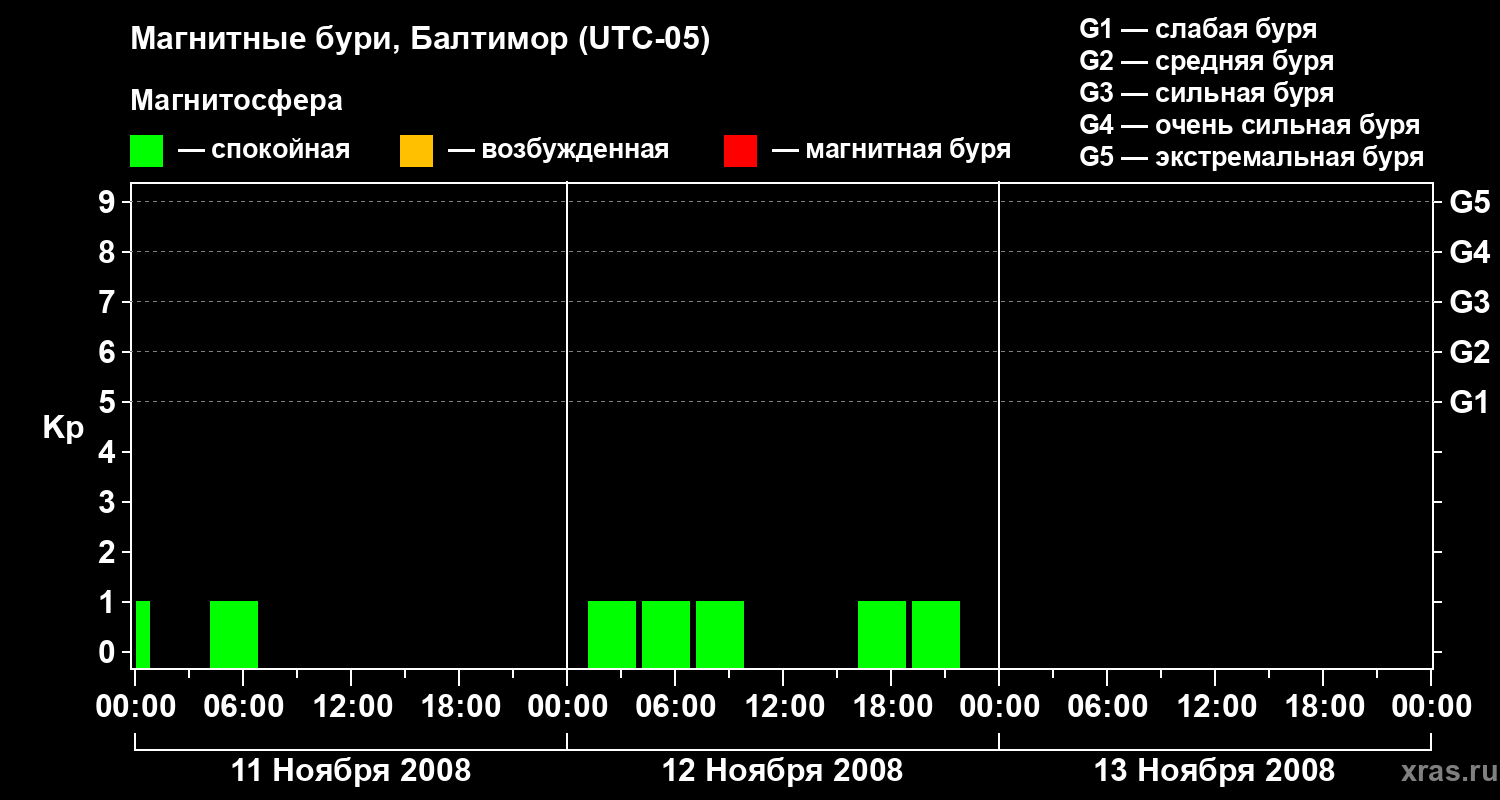1500x800 pixels.
Task: Click the '— магнитная буря' legend label
Action: [x=891, y=150]
